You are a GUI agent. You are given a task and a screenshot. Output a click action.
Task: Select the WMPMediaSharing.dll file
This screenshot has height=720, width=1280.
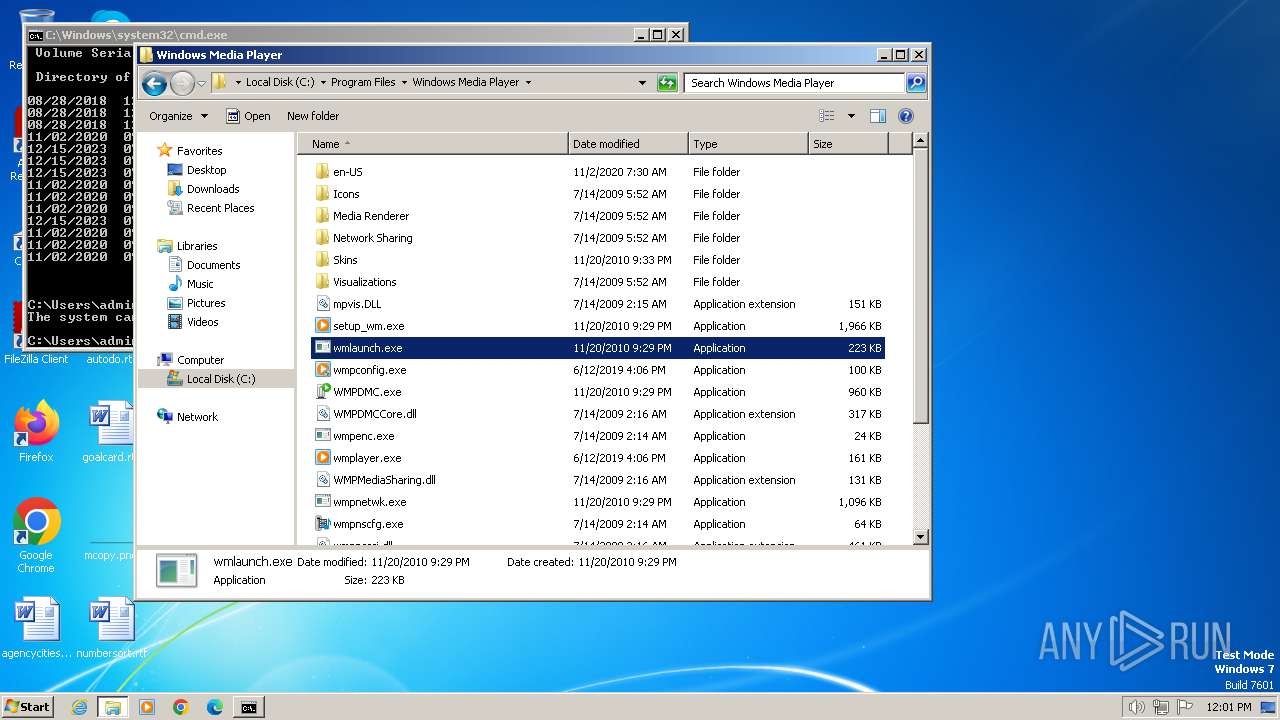(x=384, y=480)
